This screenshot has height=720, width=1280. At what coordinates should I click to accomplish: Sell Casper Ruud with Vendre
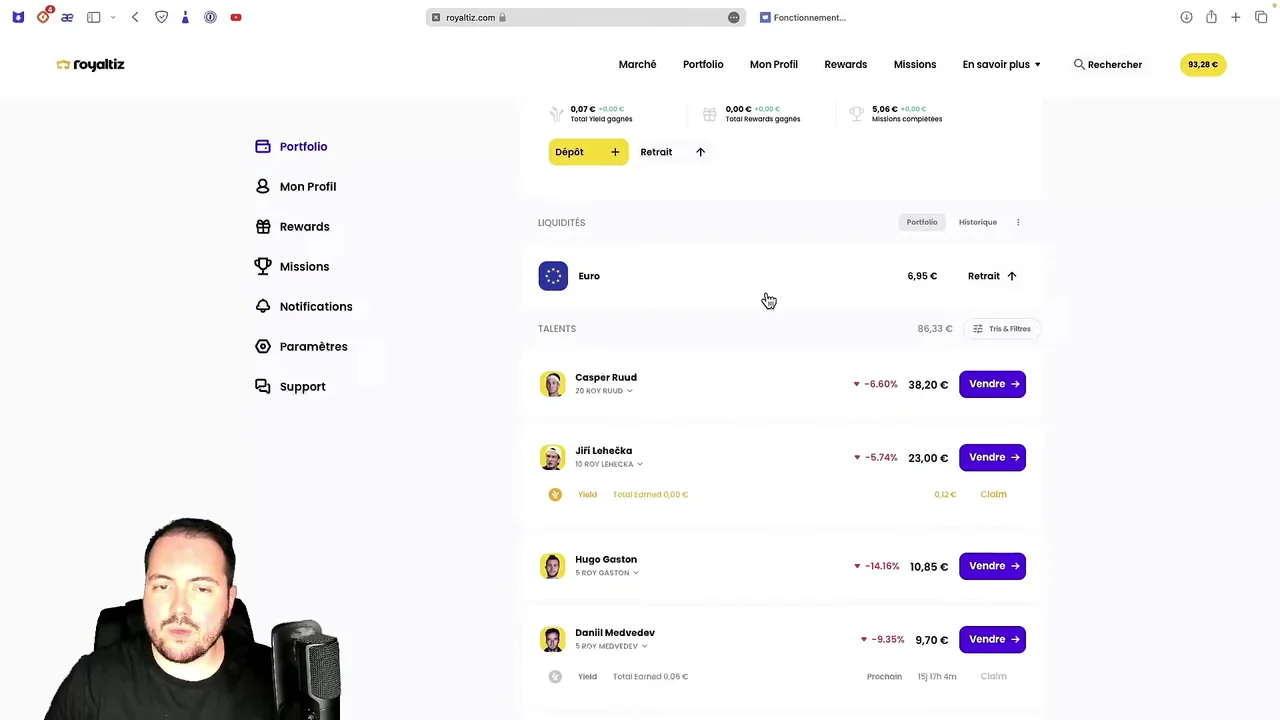[x=992, y=384]
